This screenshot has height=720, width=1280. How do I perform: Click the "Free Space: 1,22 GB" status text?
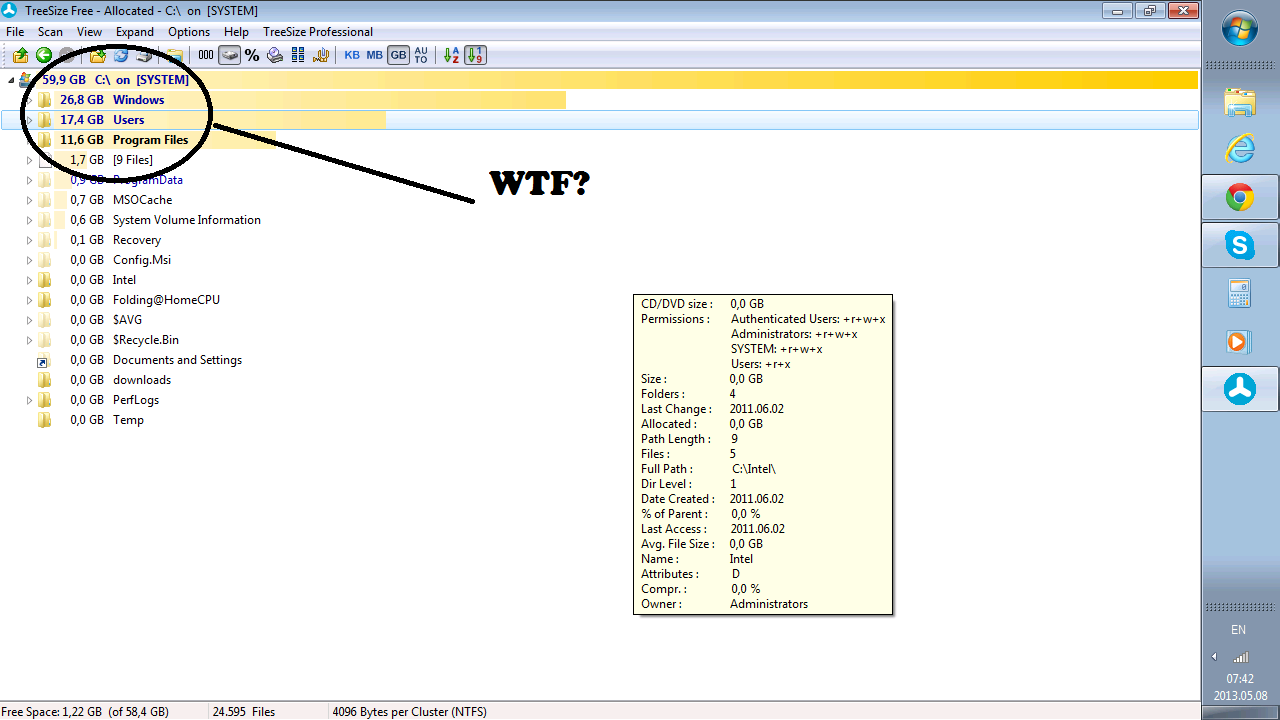click(x=85, y=712)
